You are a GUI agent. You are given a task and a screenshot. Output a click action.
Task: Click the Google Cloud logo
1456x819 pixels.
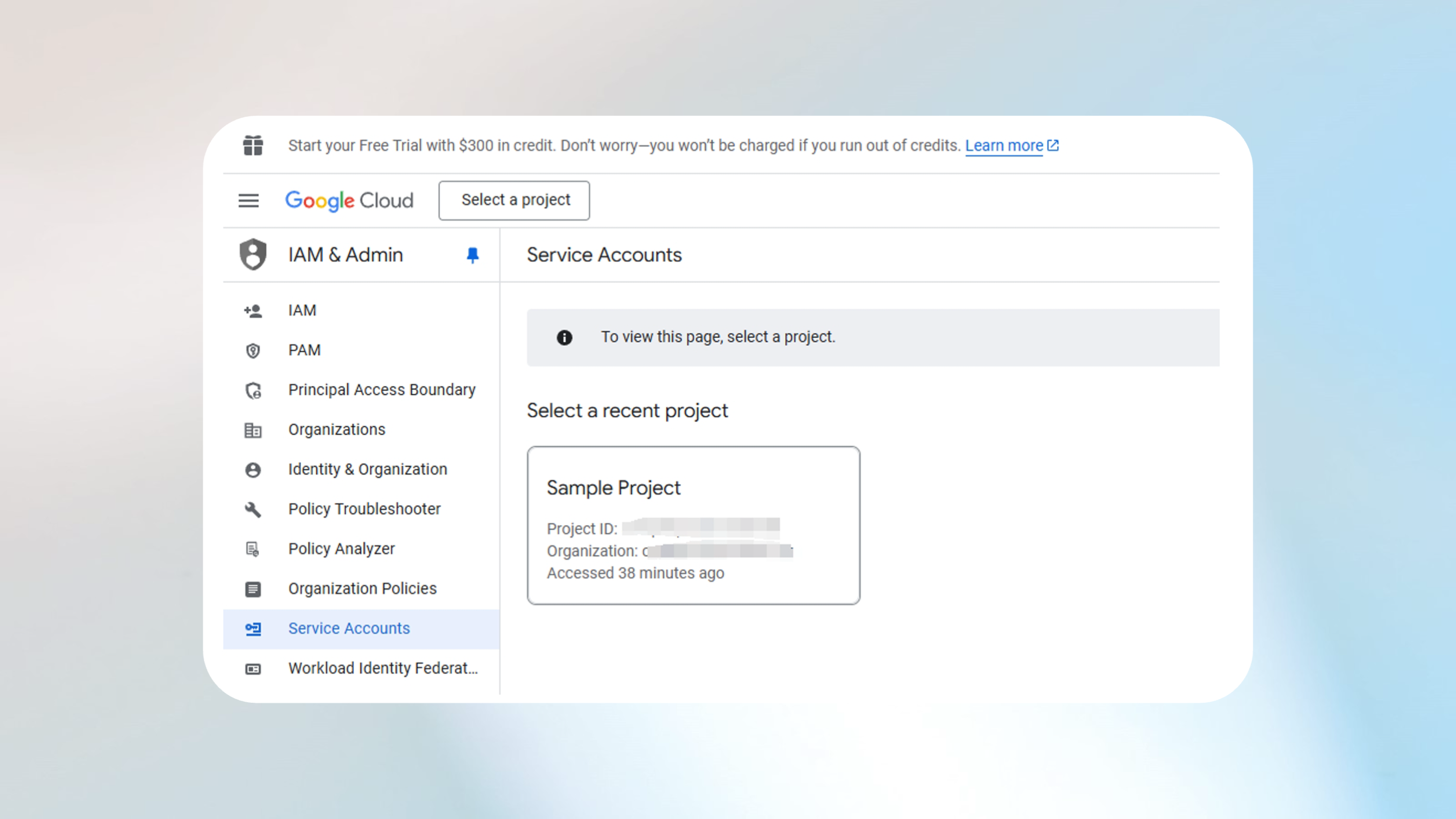click(349, 200)
